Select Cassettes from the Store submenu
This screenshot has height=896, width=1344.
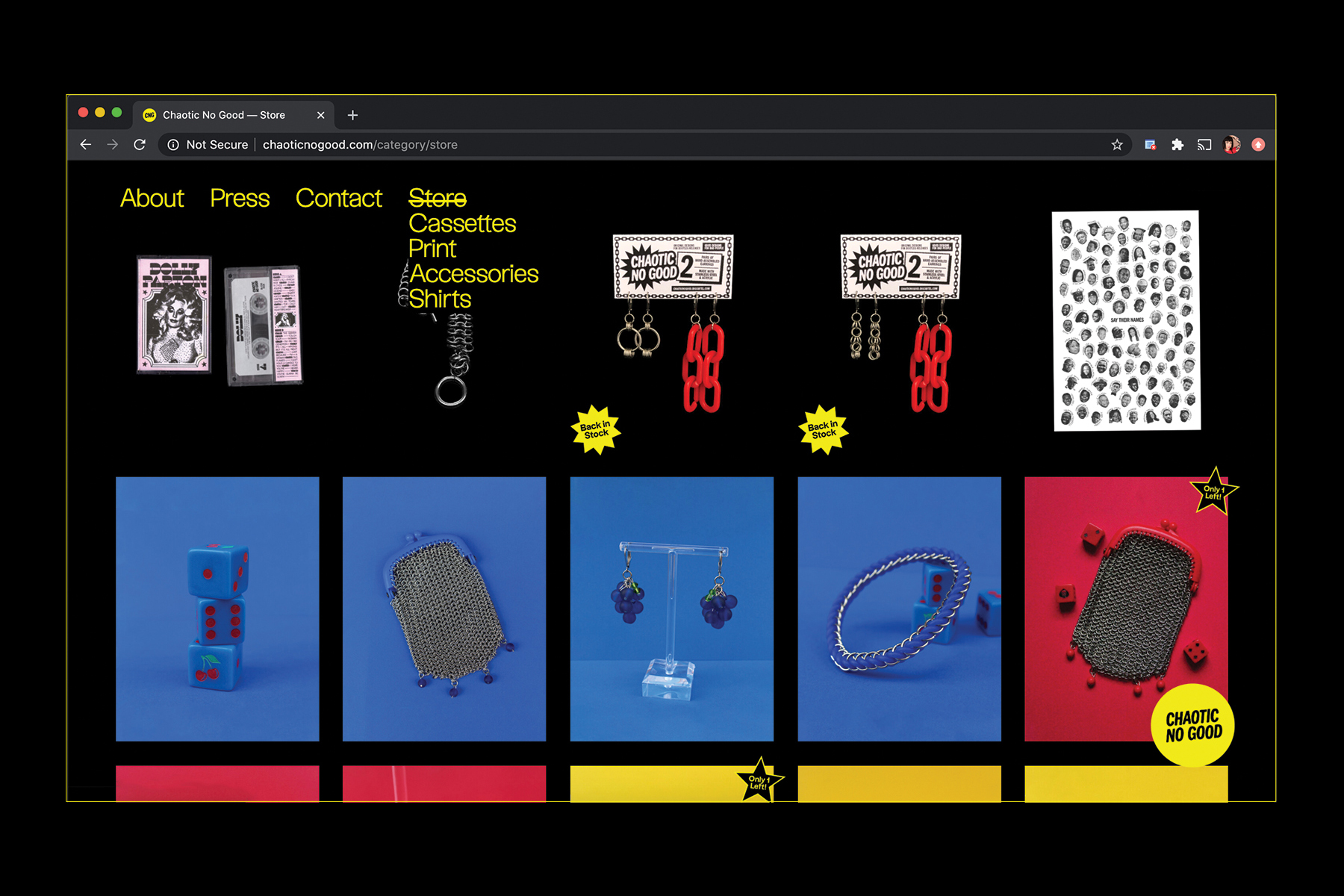pos(462,224)
